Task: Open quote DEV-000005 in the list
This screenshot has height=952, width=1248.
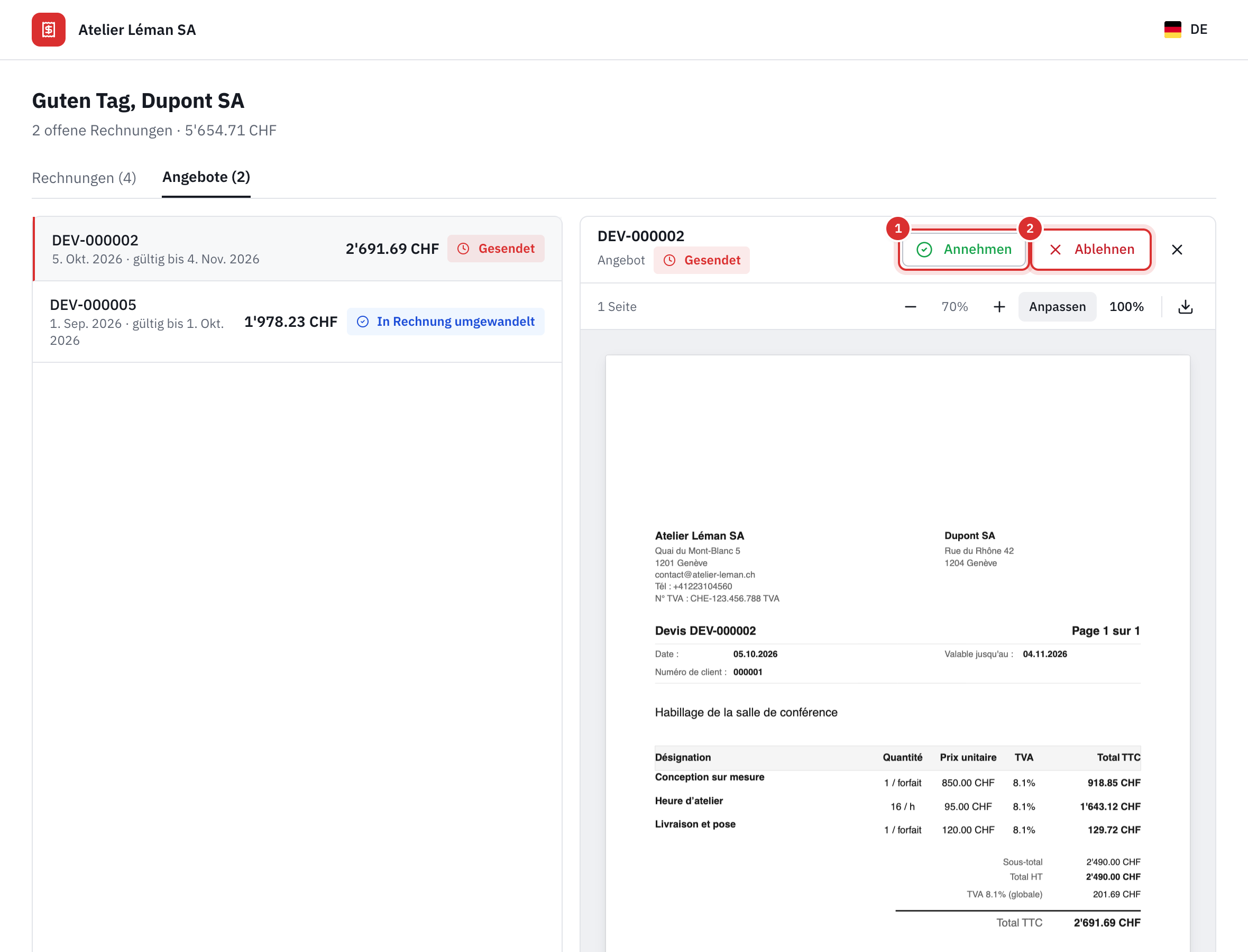Action: [x=298, y=322]
